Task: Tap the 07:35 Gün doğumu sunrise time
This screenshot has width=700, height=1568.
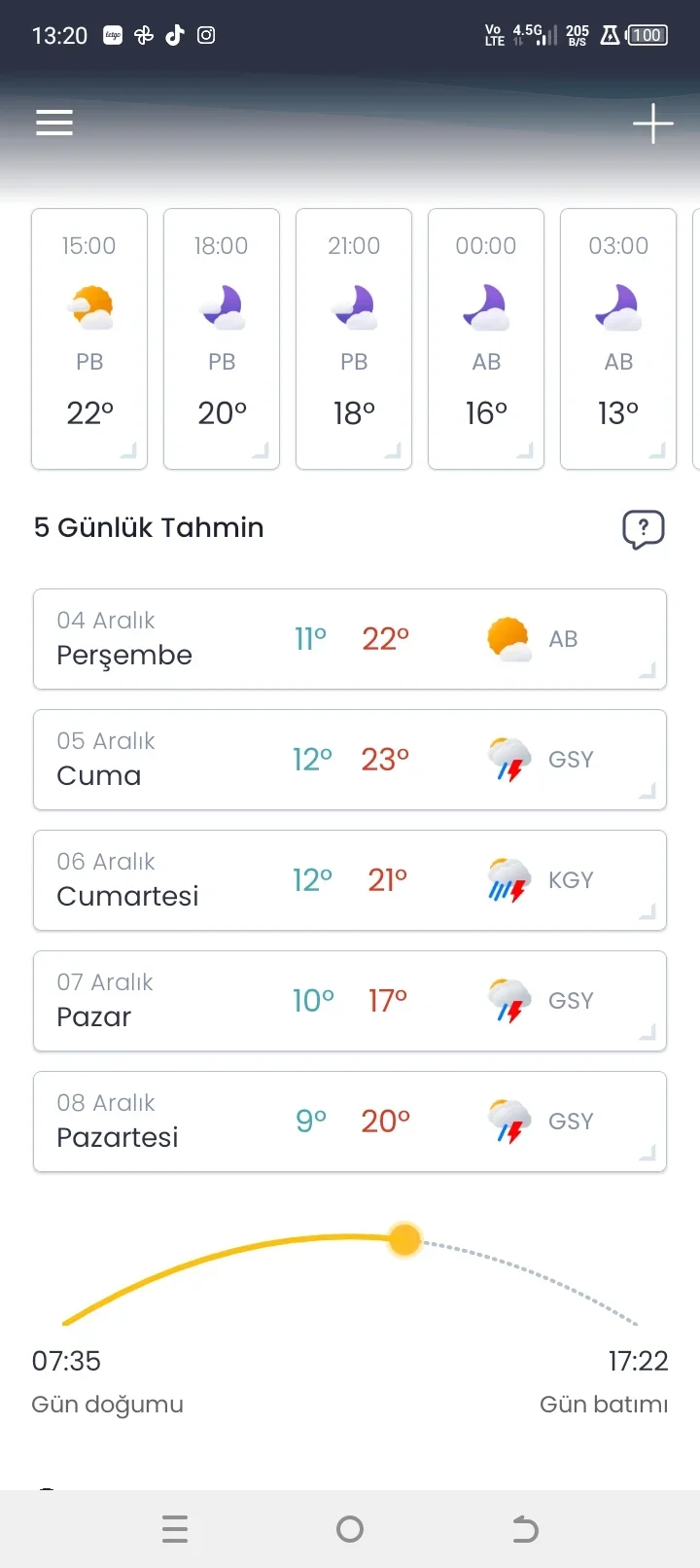Action: pyautogui.click(x=66, y=1361)
